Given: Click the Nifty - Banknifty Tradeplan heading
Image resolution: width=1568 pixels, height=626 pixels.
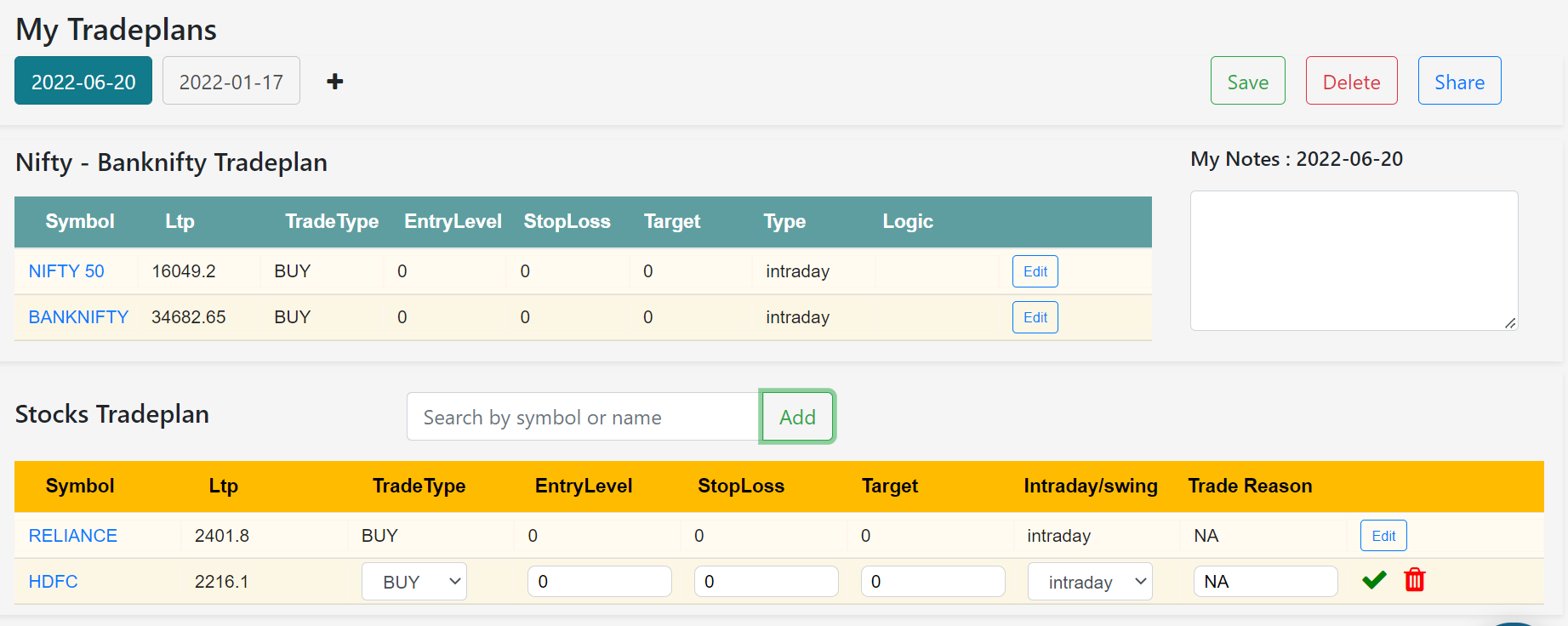Looking at the screenshot, I should tap(171, 162).
